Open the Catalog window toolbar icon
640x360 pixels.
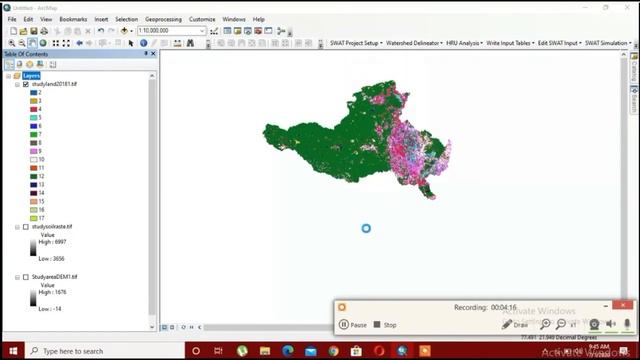pyautogui.click(x=238, y=31)
